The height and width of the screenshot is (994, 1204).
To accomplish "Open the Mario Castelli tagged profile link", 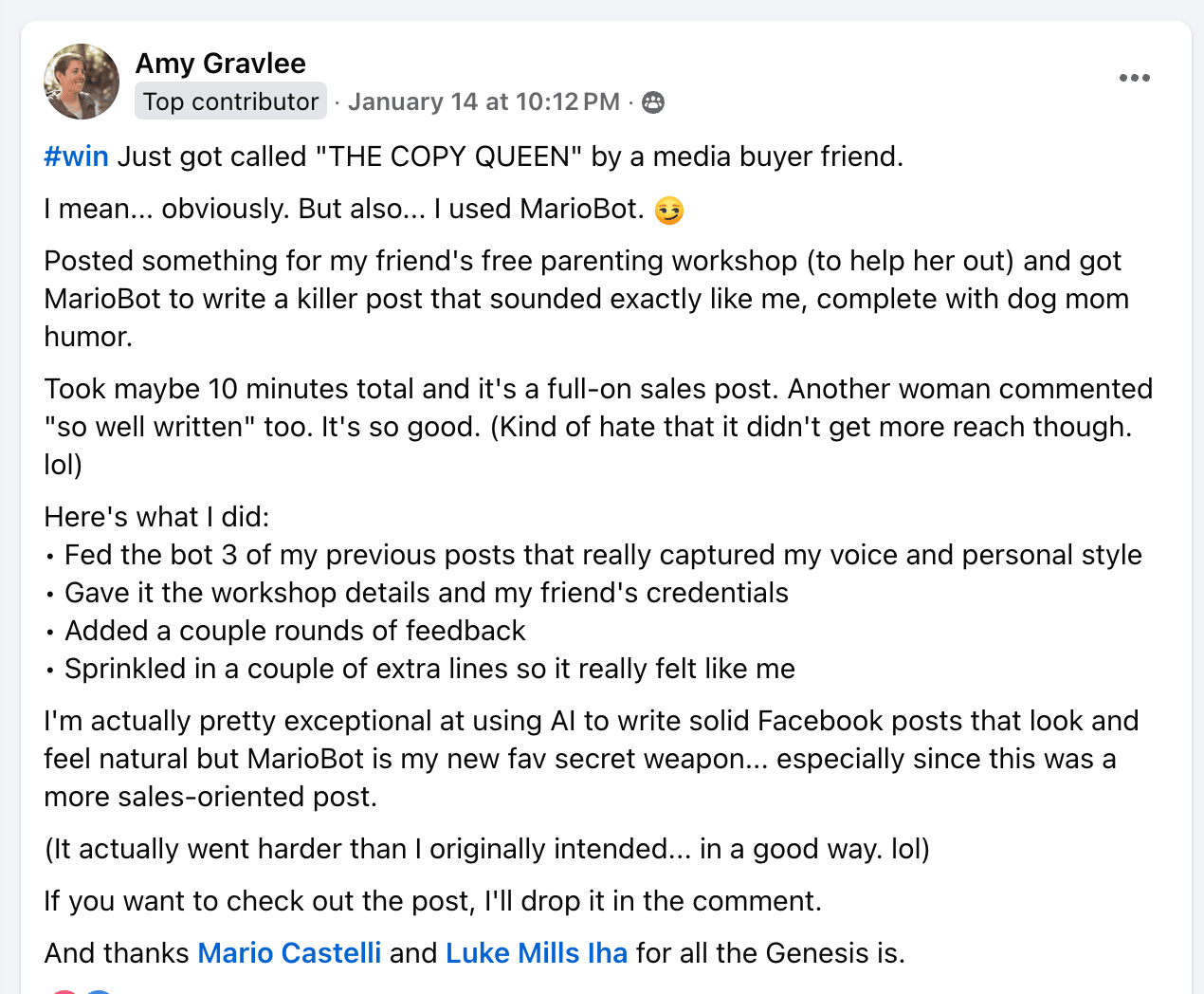I will click(x=289, y=953).
